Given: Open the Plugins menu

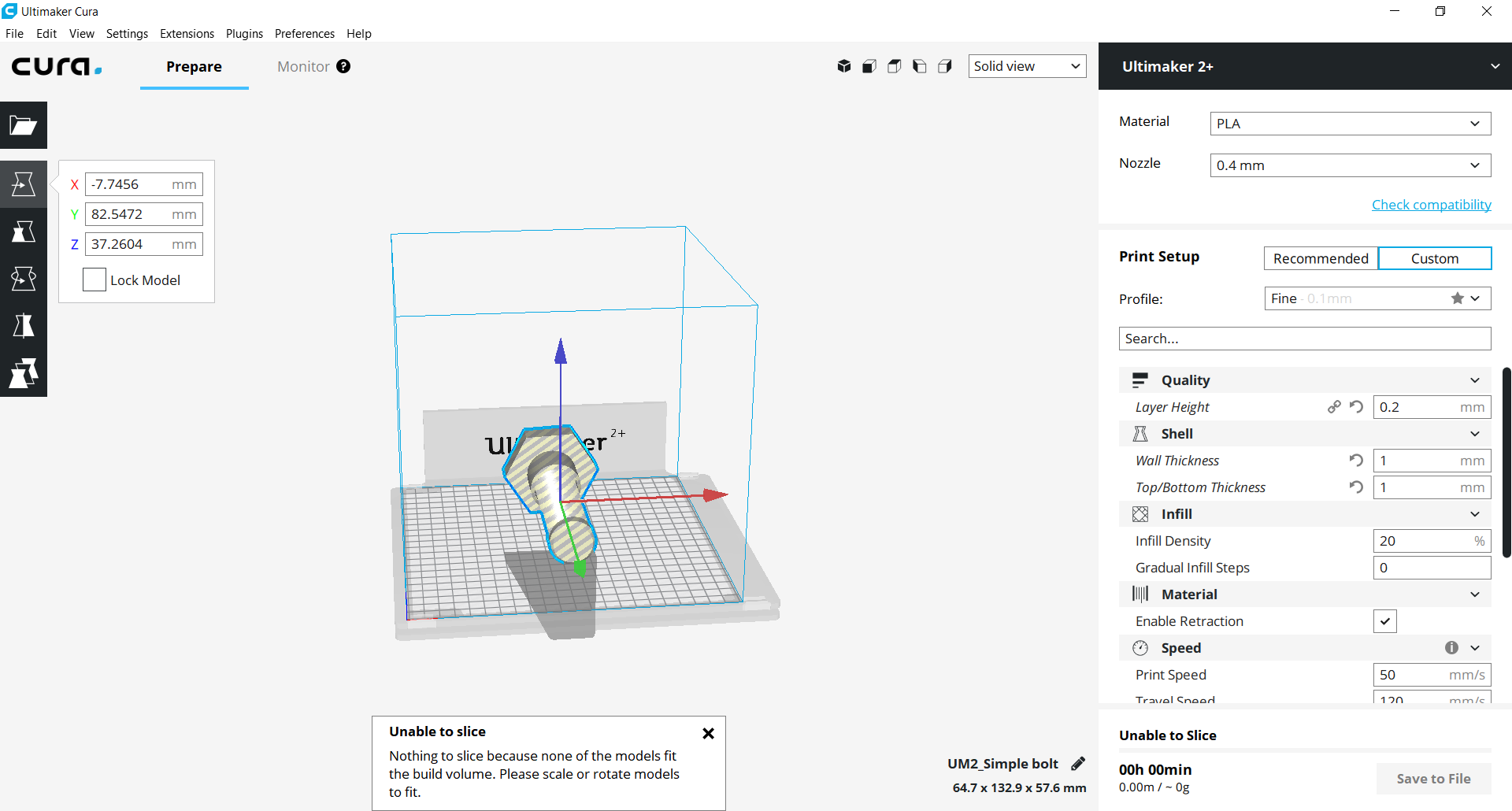Looking at the screenshot, I should click(x=244, y=34).
